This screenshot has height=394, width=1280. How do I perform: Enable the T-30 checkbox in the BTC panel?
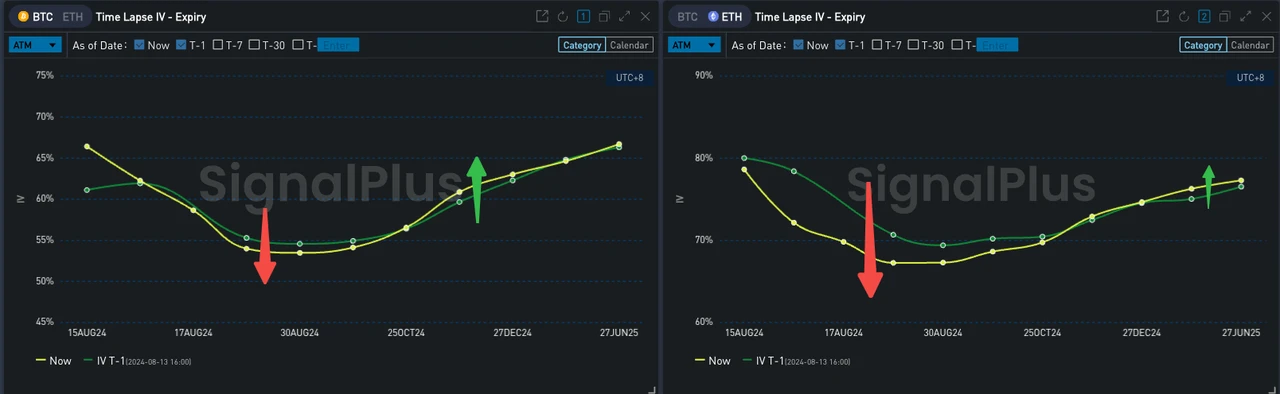(x=254, y=45)
